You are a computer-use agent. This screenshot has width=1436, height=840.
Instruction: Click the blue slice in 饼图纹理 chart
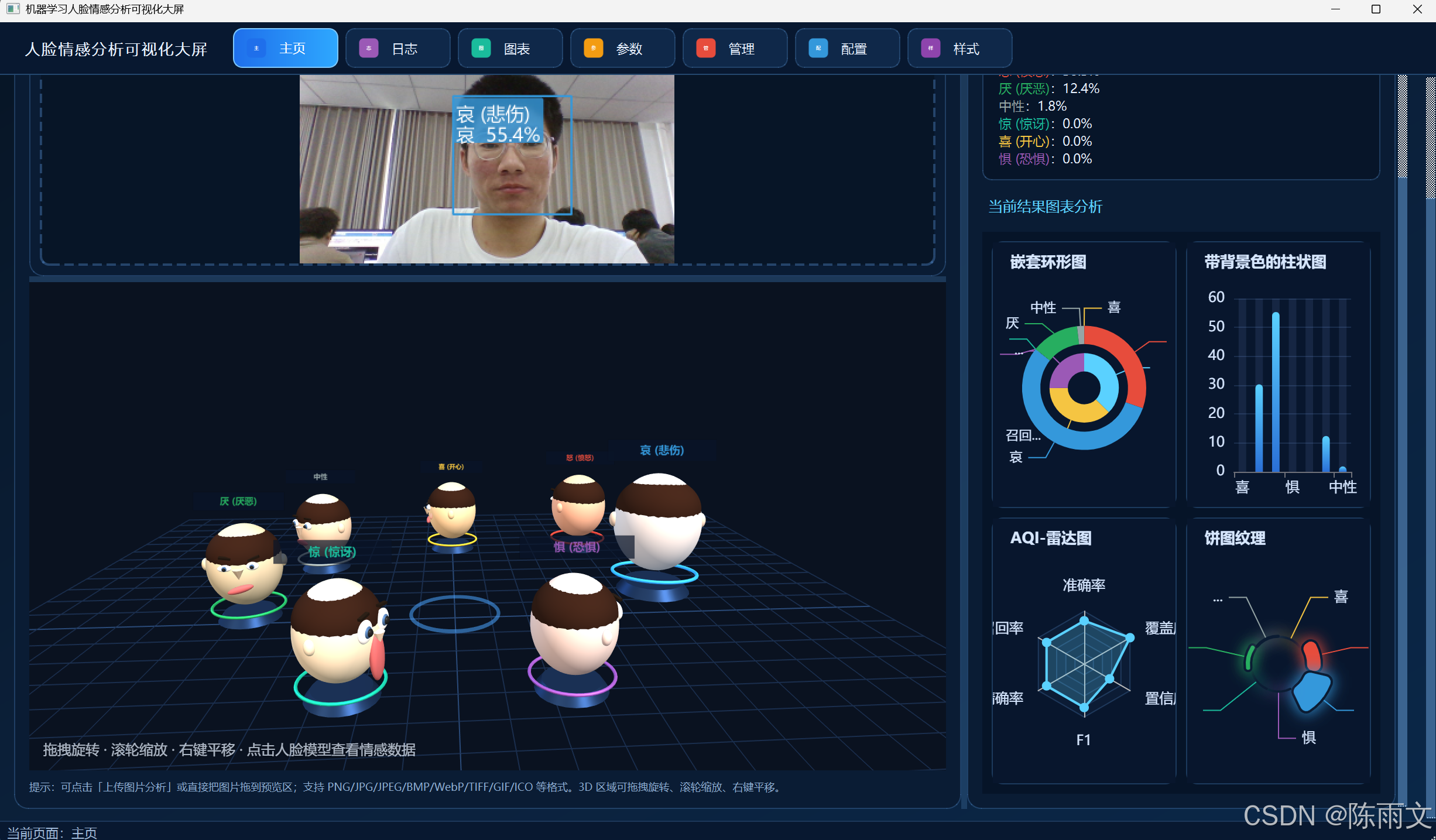click(1312, 691)
